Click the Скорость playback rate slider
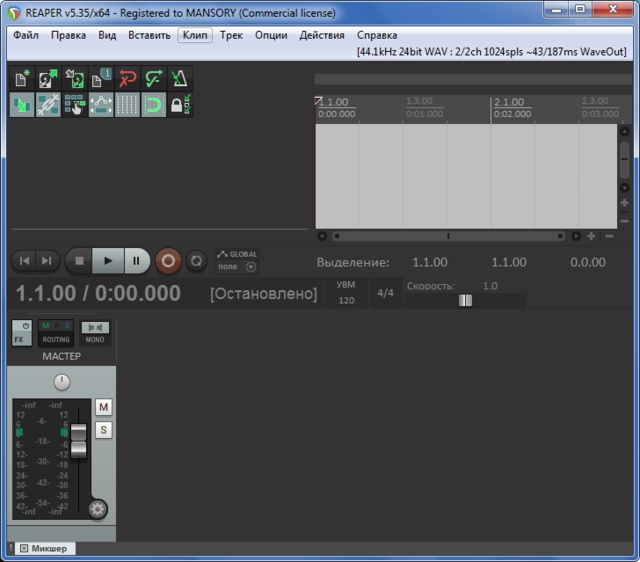The width and height of the screenshot is (640, 562). click(x=465, y=300)
